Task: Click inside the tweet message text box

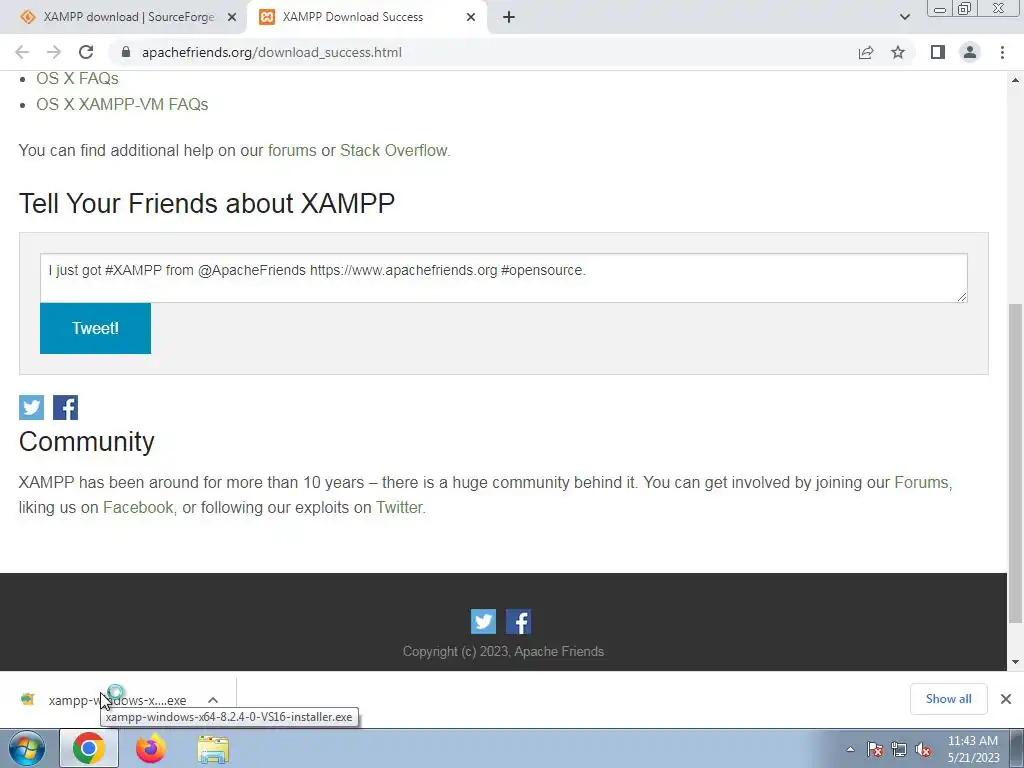Action: tap(504, 278)
